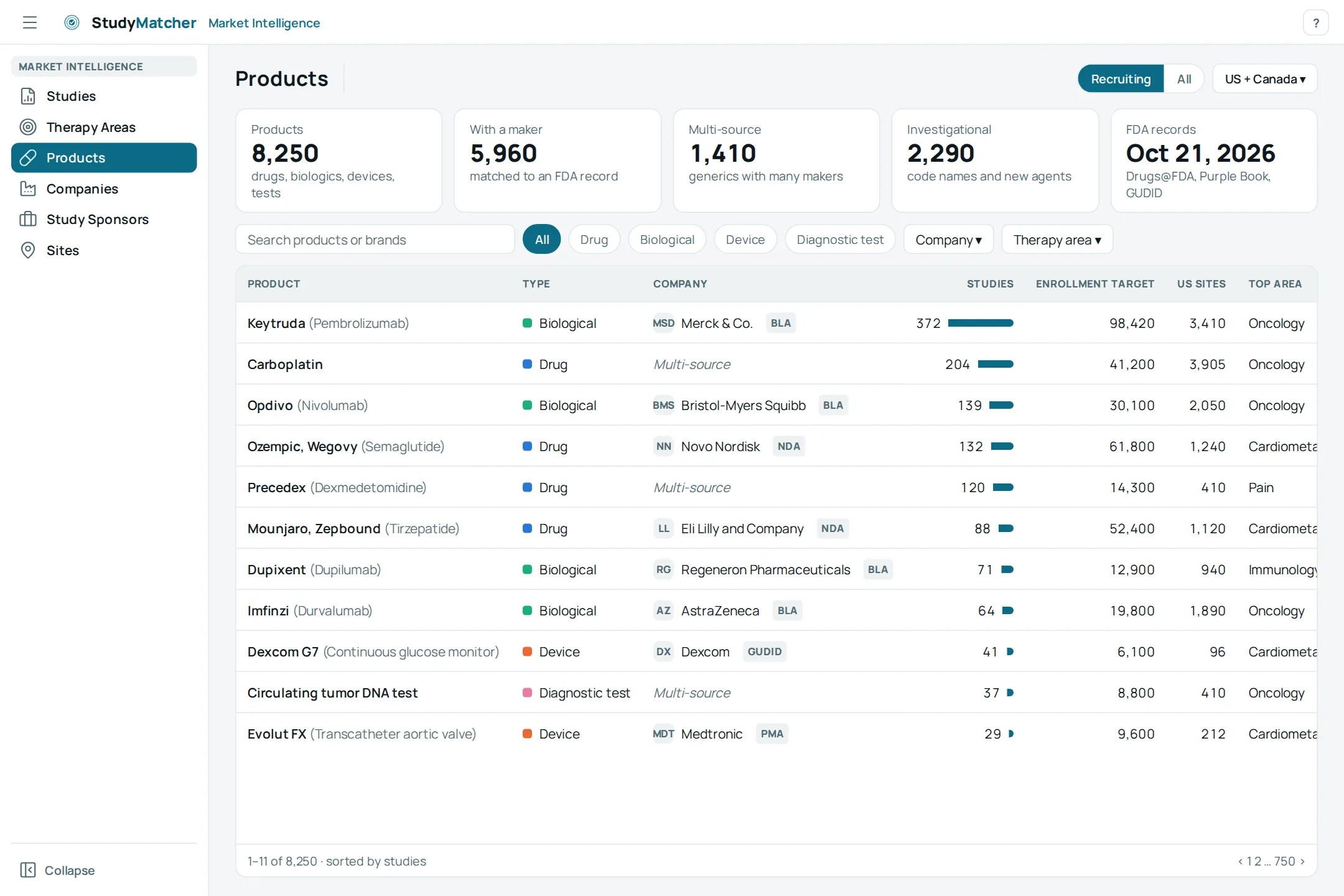Open the Therapy area filter dropdown
The image size is (1344, 896).
[1057, 240]
